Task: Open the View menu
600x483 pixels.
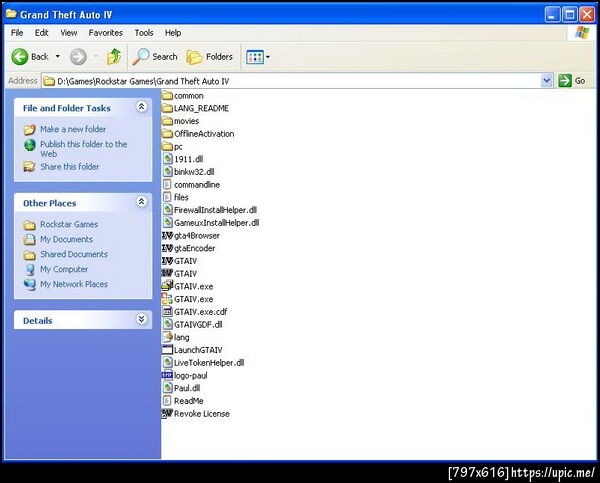Action: [x=69, y=33]
